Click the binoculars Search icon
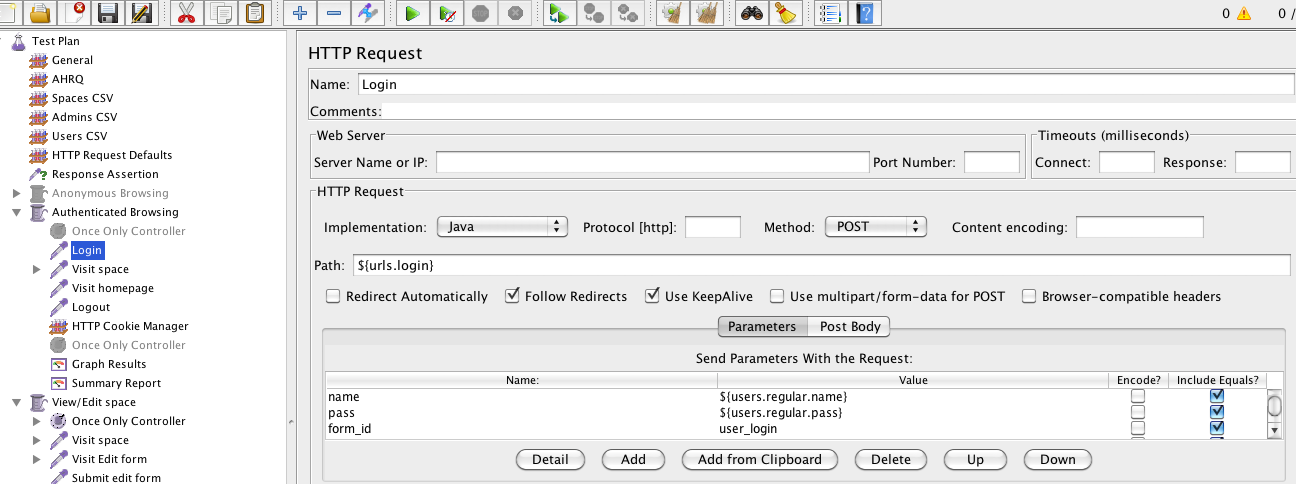 750,13
